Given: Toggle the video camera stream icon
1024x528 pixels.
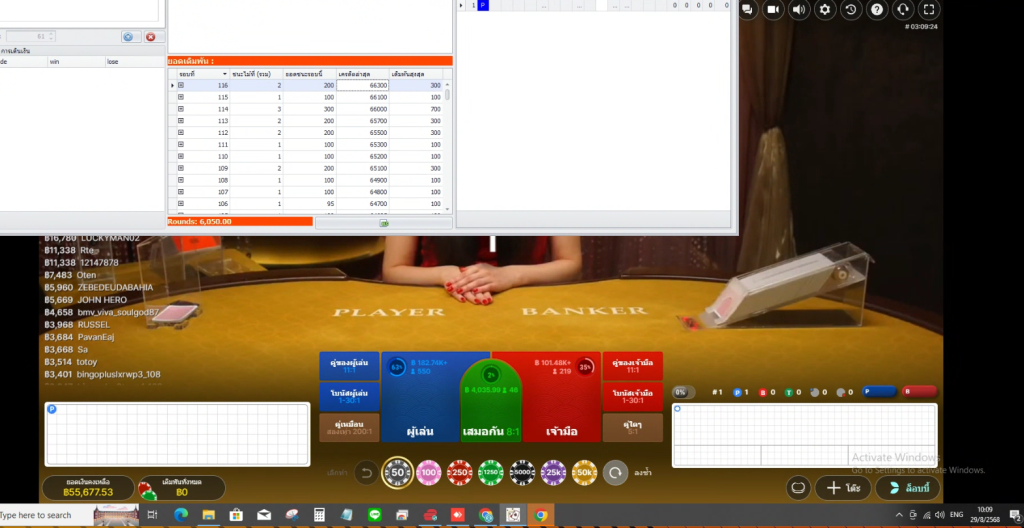Looking at the screenshot, I should coord(773,9).
